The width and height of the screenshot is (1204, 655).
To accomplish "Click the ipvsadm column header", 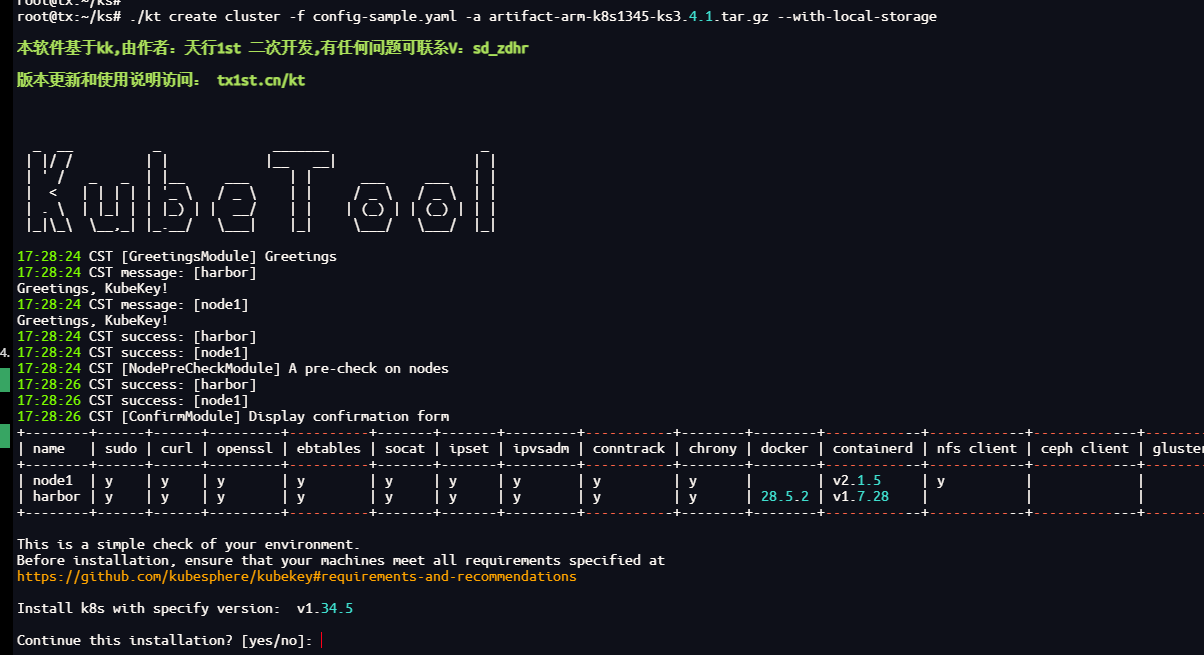I will tap(541, 448).
